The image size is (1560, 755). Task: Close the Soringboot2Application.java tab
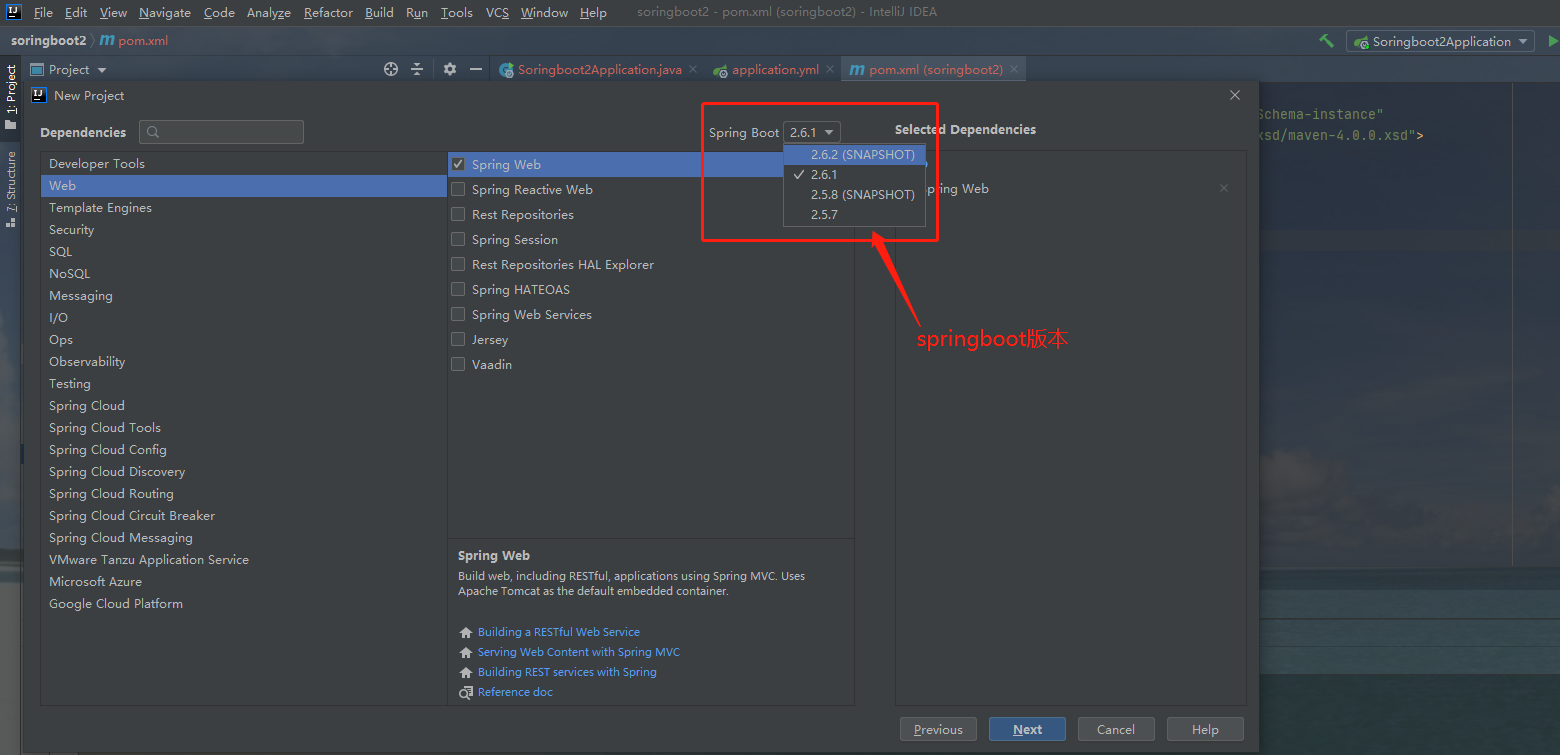click(x=693, y=69)
